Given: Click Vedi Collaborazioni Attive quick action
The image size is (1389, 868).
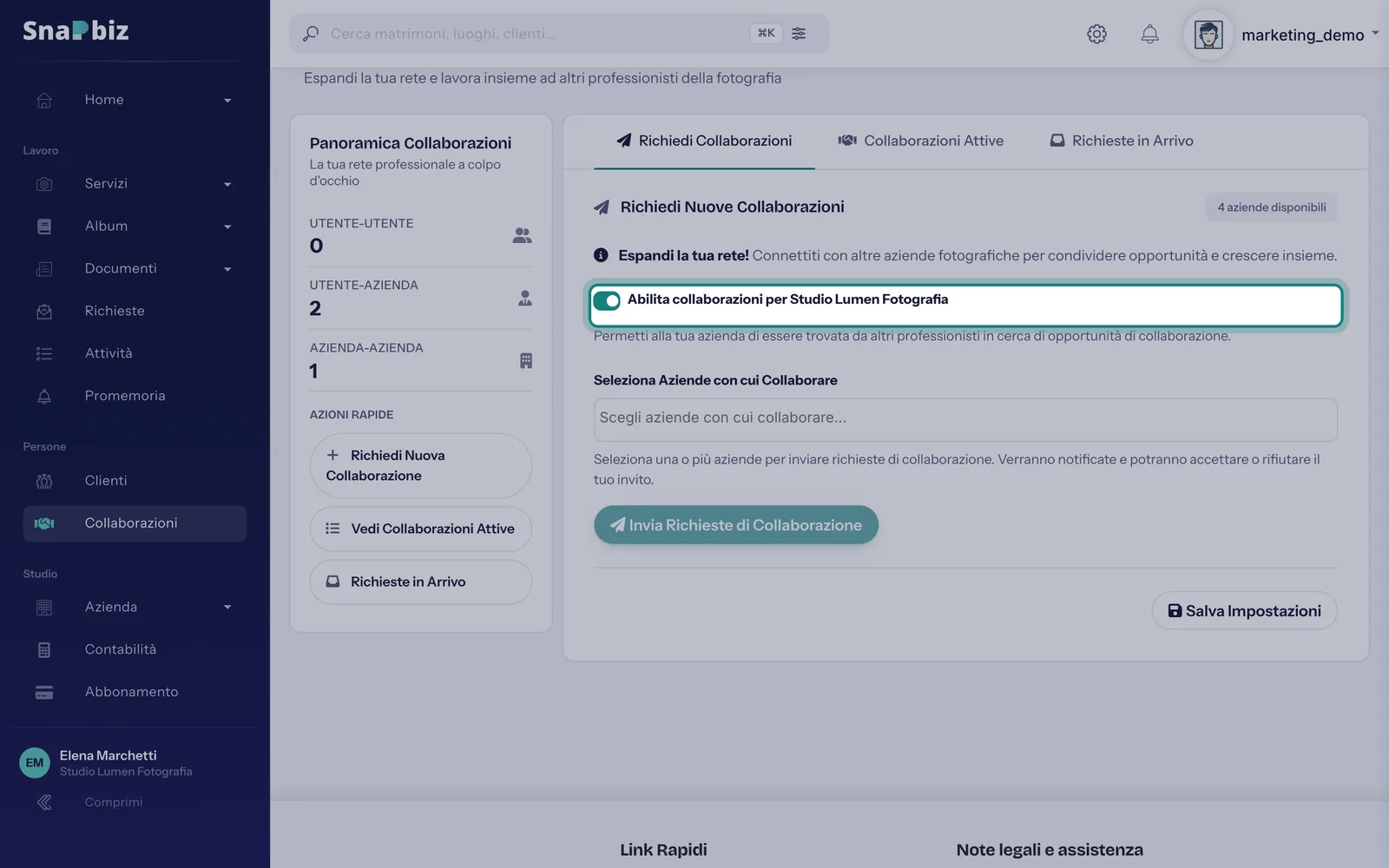Looking at the screenshot, I should pyautogui.click(x=420, y=529).
